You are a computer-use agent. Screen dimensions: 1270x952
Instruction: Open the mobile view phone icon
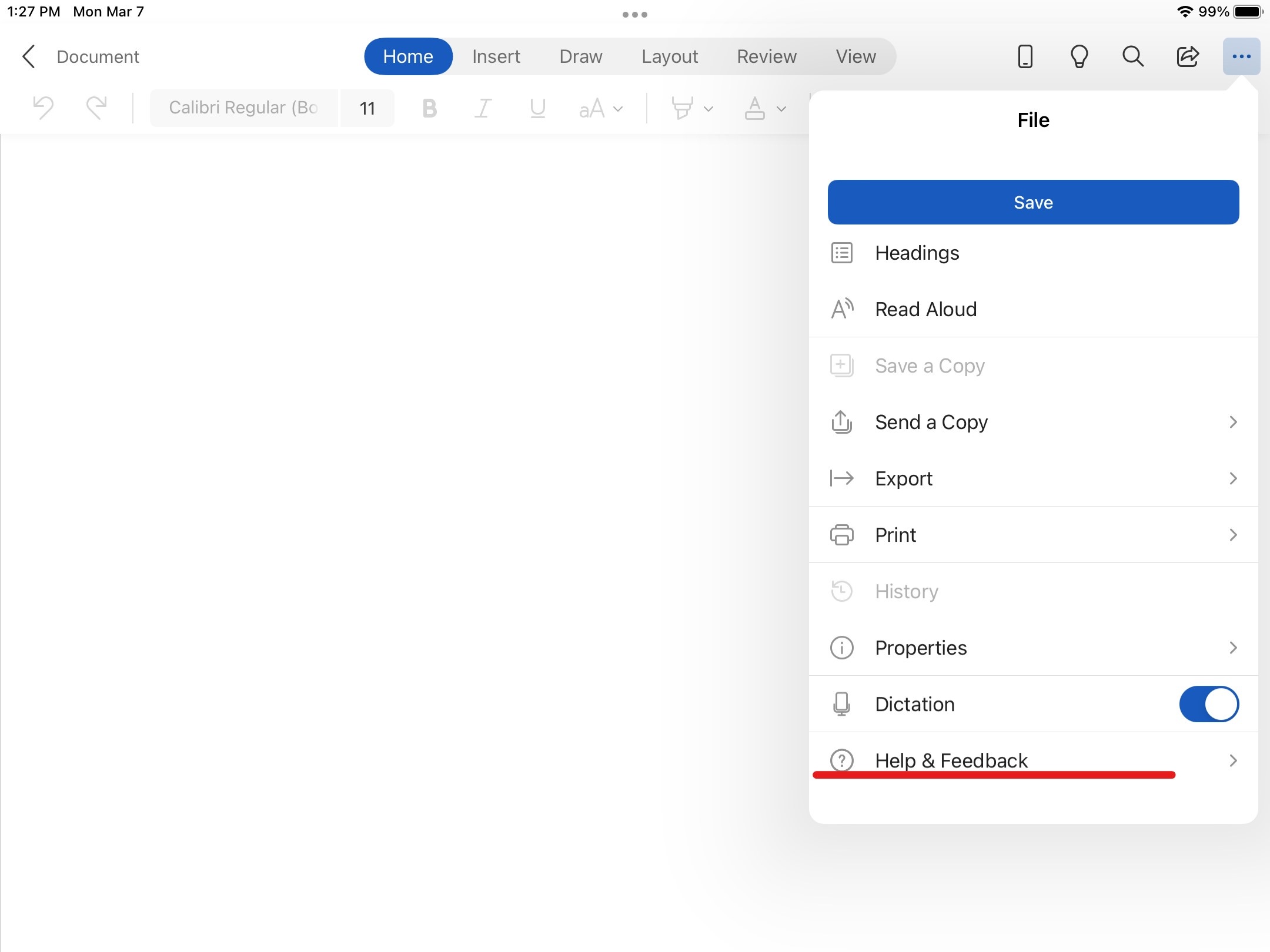tap(1025, 57)
